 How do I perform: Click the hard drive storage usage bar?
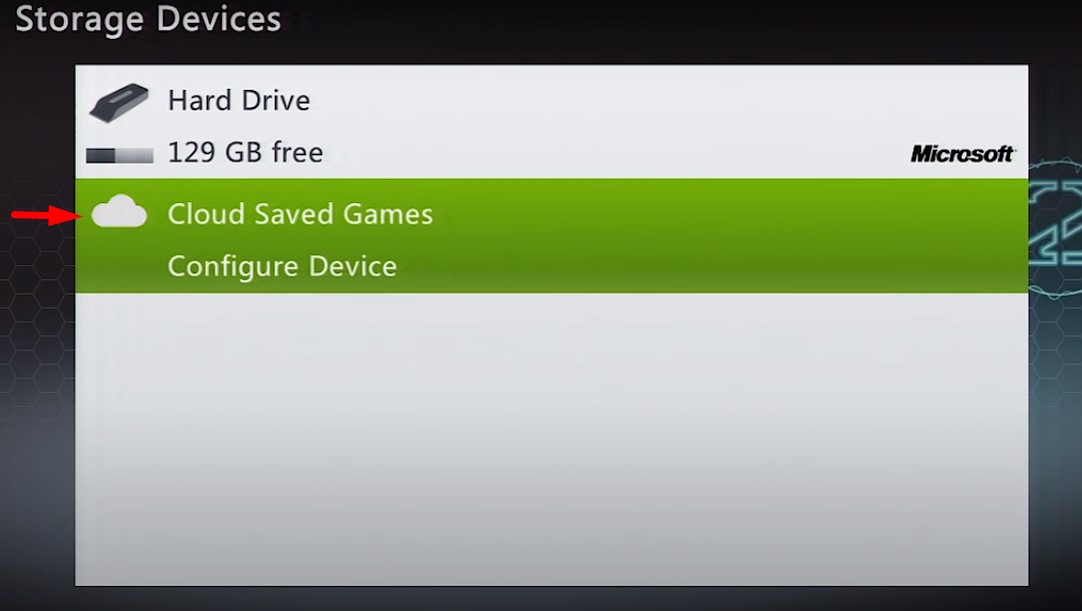pyautogui.click(x=119, y=155)
